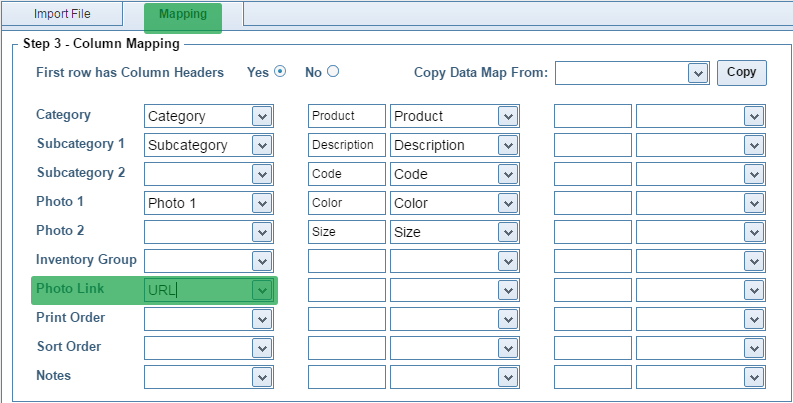Expand the Print Order mapping dropdown
The height and width of the screenshot is (403, 793).
[x=262, y=319]
